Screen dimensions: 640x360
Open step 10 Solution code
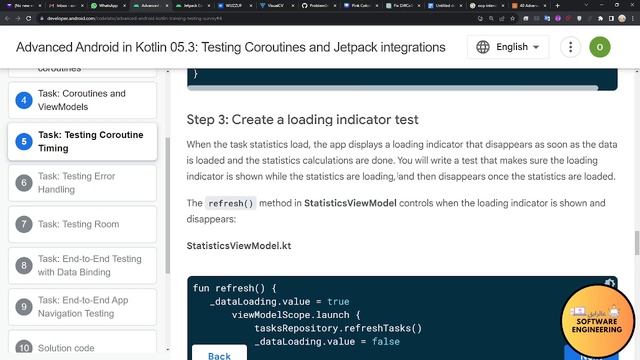click(82, 343)
